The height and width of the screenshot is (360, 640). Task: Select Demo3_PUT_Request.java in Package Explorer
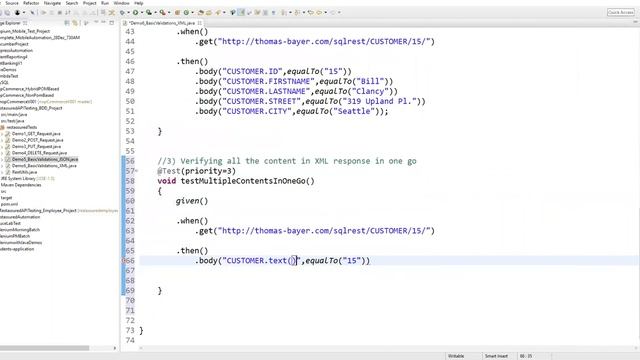coord(36,147)
